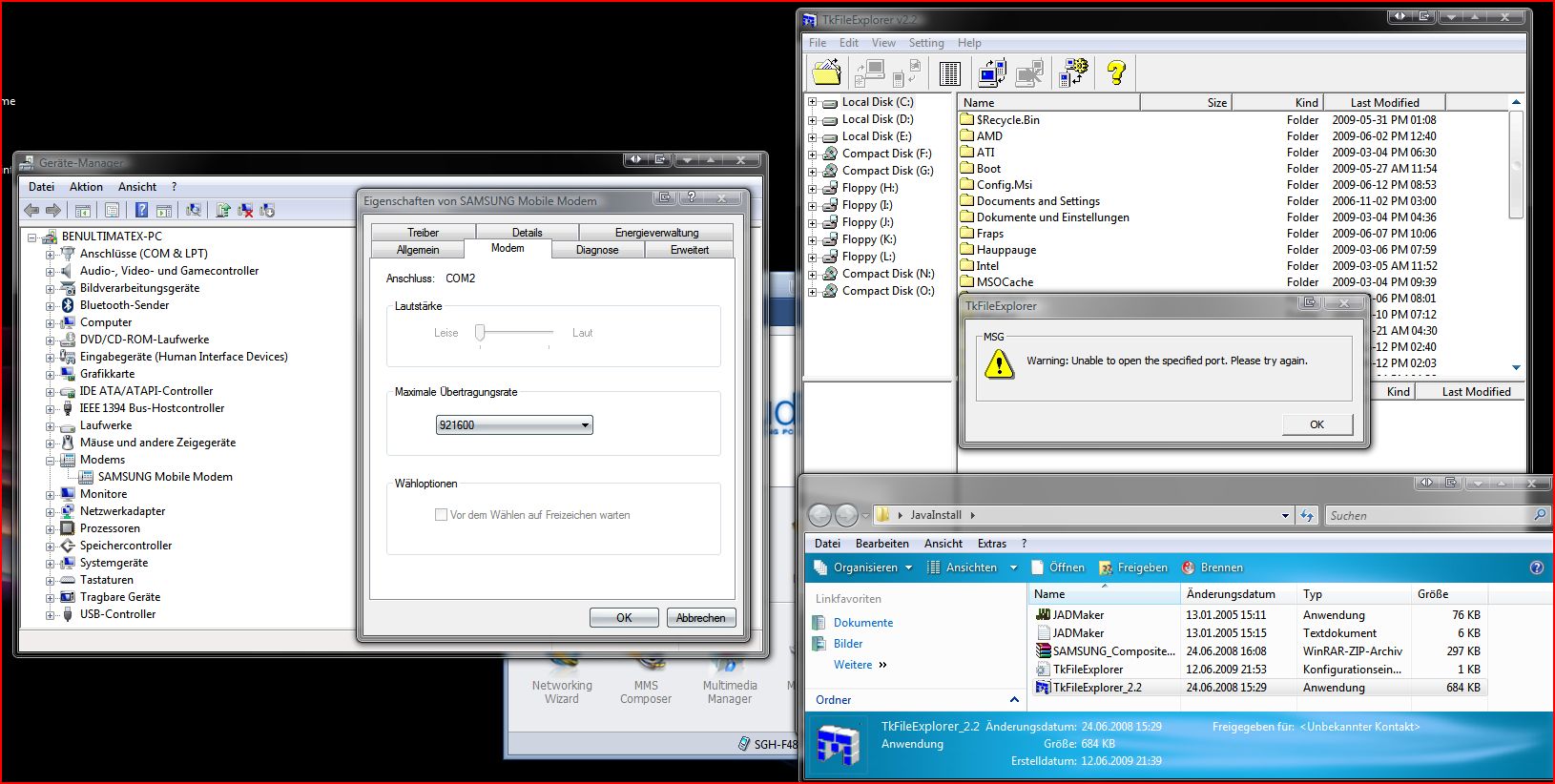Expand Local Disk (C:) in TkFileExplorer tree

click(x=813, y=102)
